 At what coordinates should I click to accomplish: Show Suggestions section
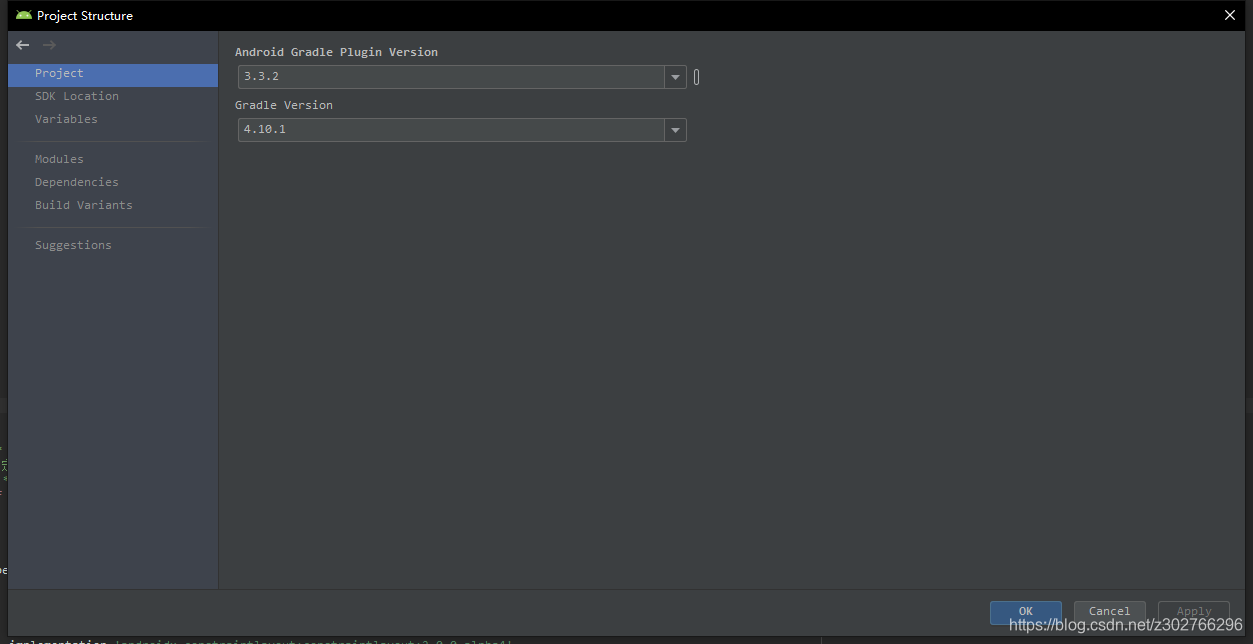pos(73,245)
